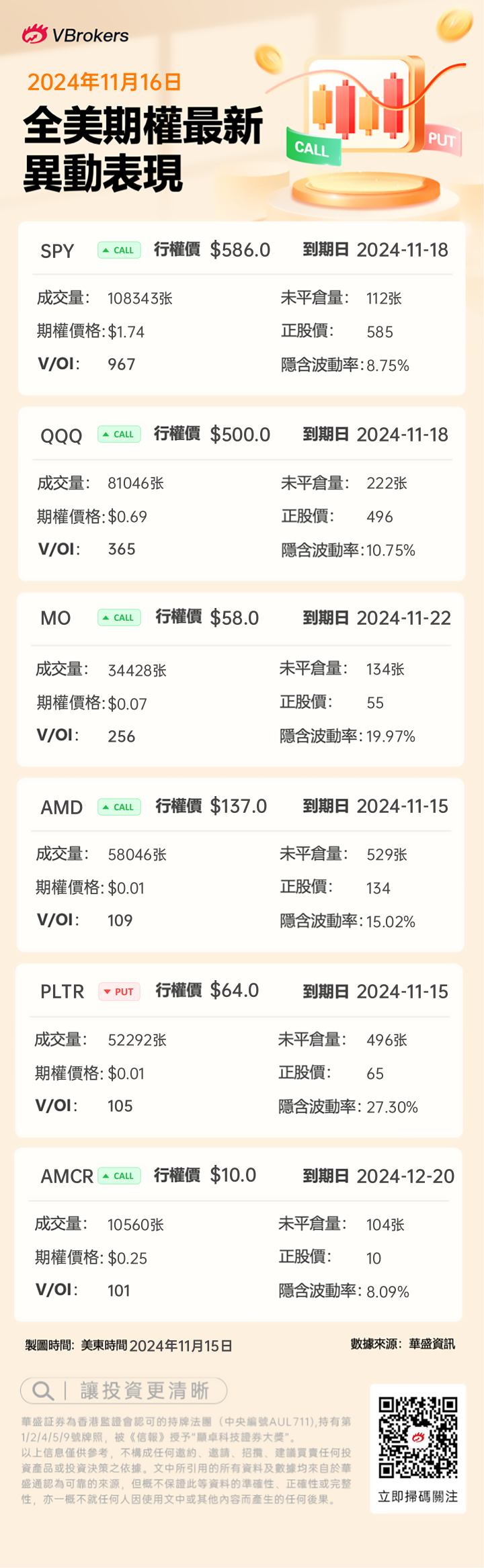Click the PUT flag in header illustration
This screenshot has width=484, height=1568.
(x=442, y=140)
